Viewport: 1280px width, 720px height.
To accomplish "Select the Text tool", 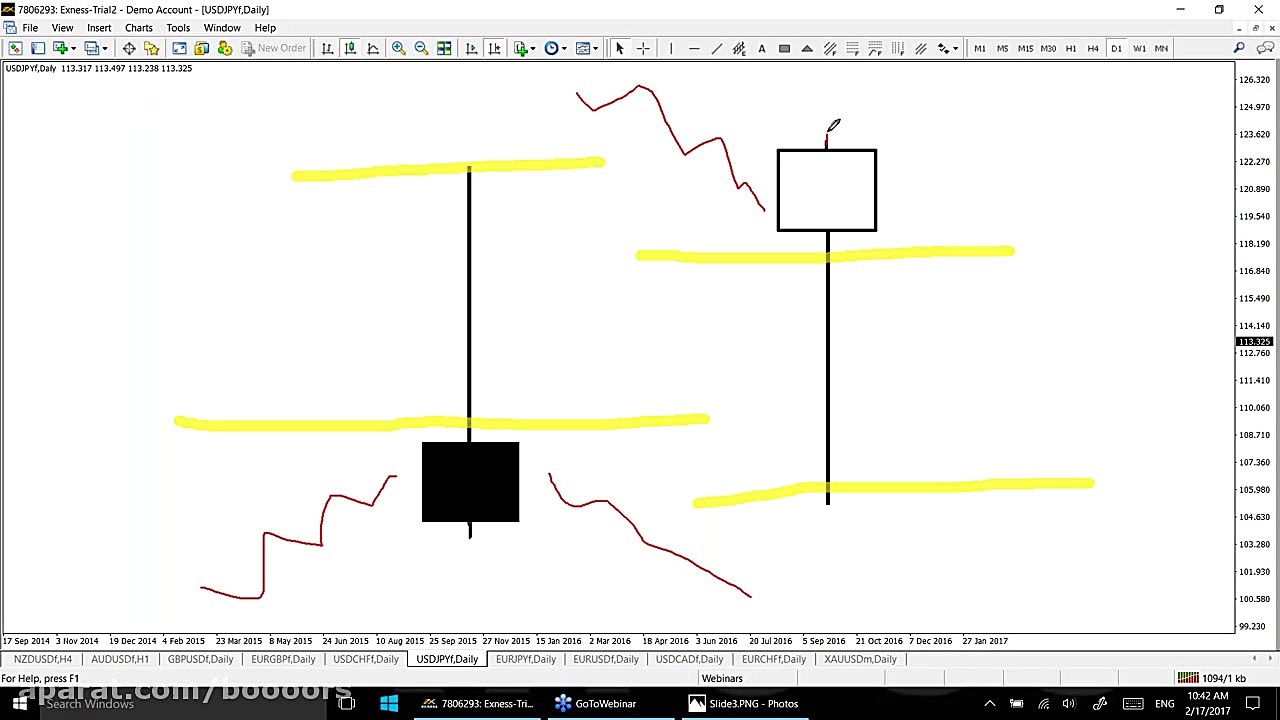I will pos(762,48).
